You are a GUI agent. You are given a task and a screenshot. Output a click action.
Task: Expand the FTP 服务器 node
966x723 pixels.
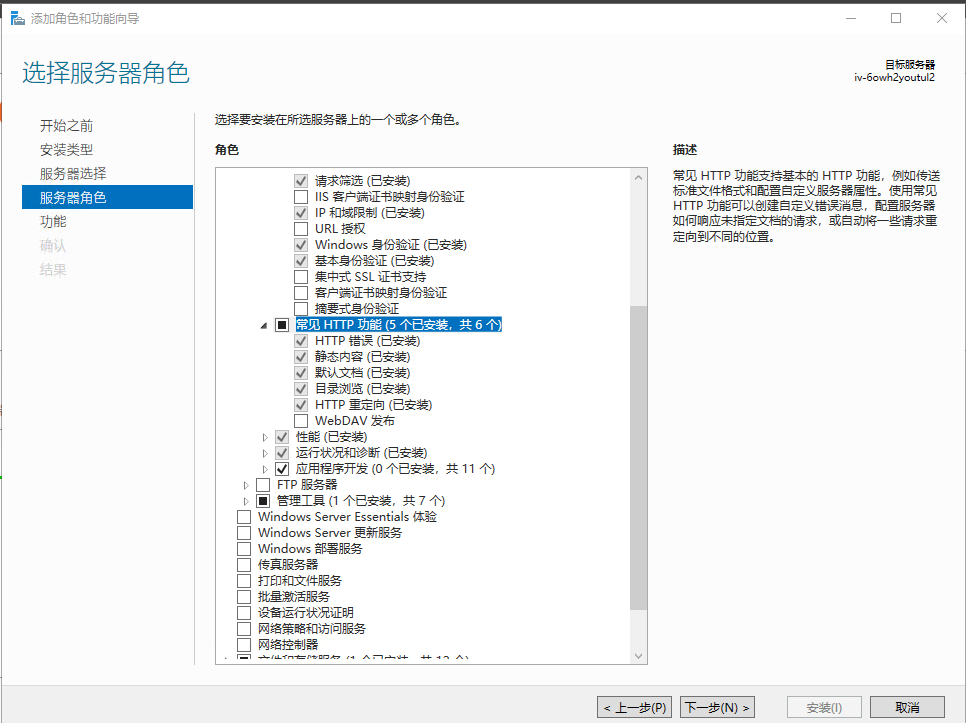pos(246,485)
